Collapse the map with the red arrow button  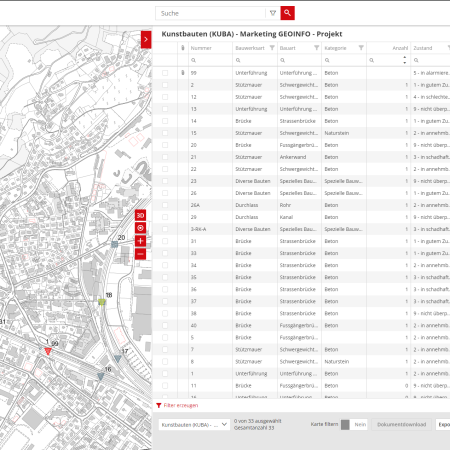click(146, 39)
